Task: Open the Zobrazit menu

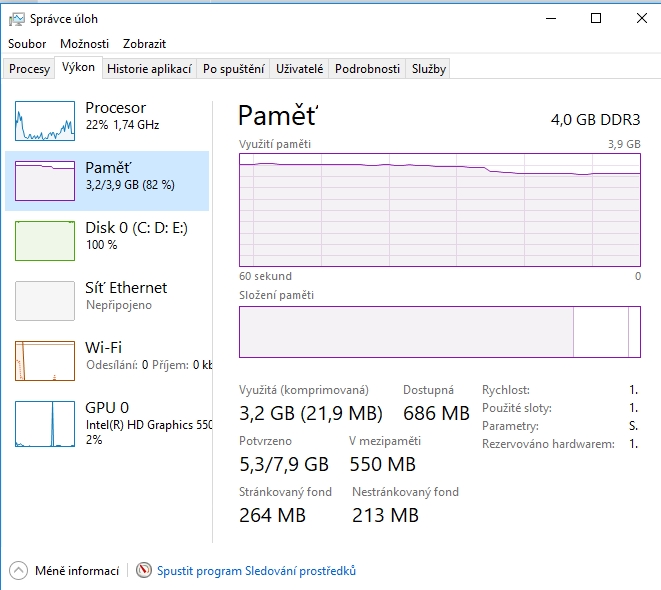Action: (144, 44)
